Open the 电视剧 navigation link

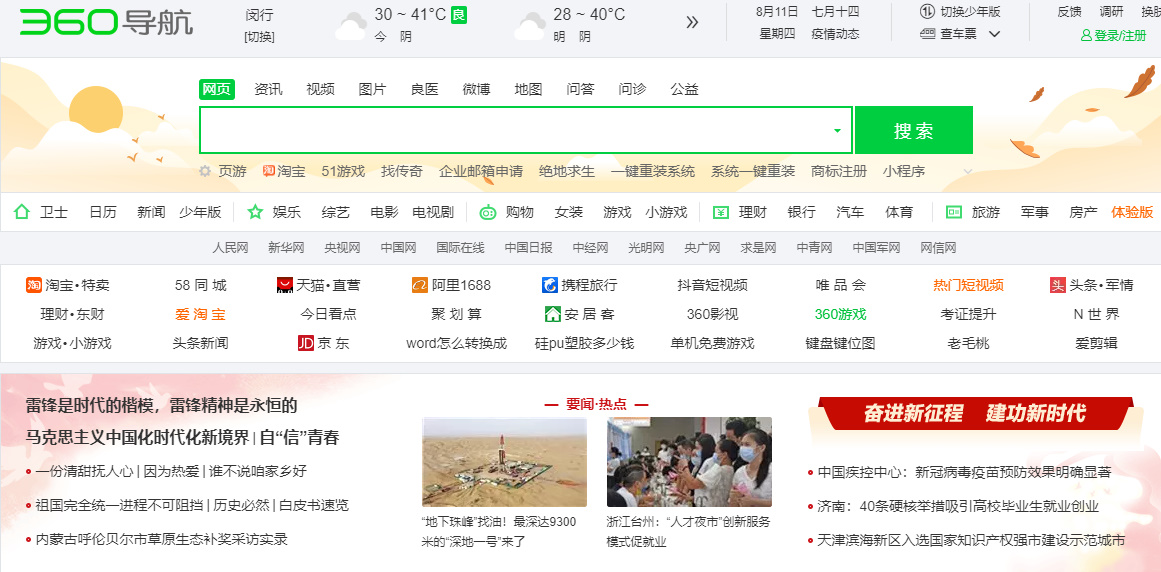(433, 212)
